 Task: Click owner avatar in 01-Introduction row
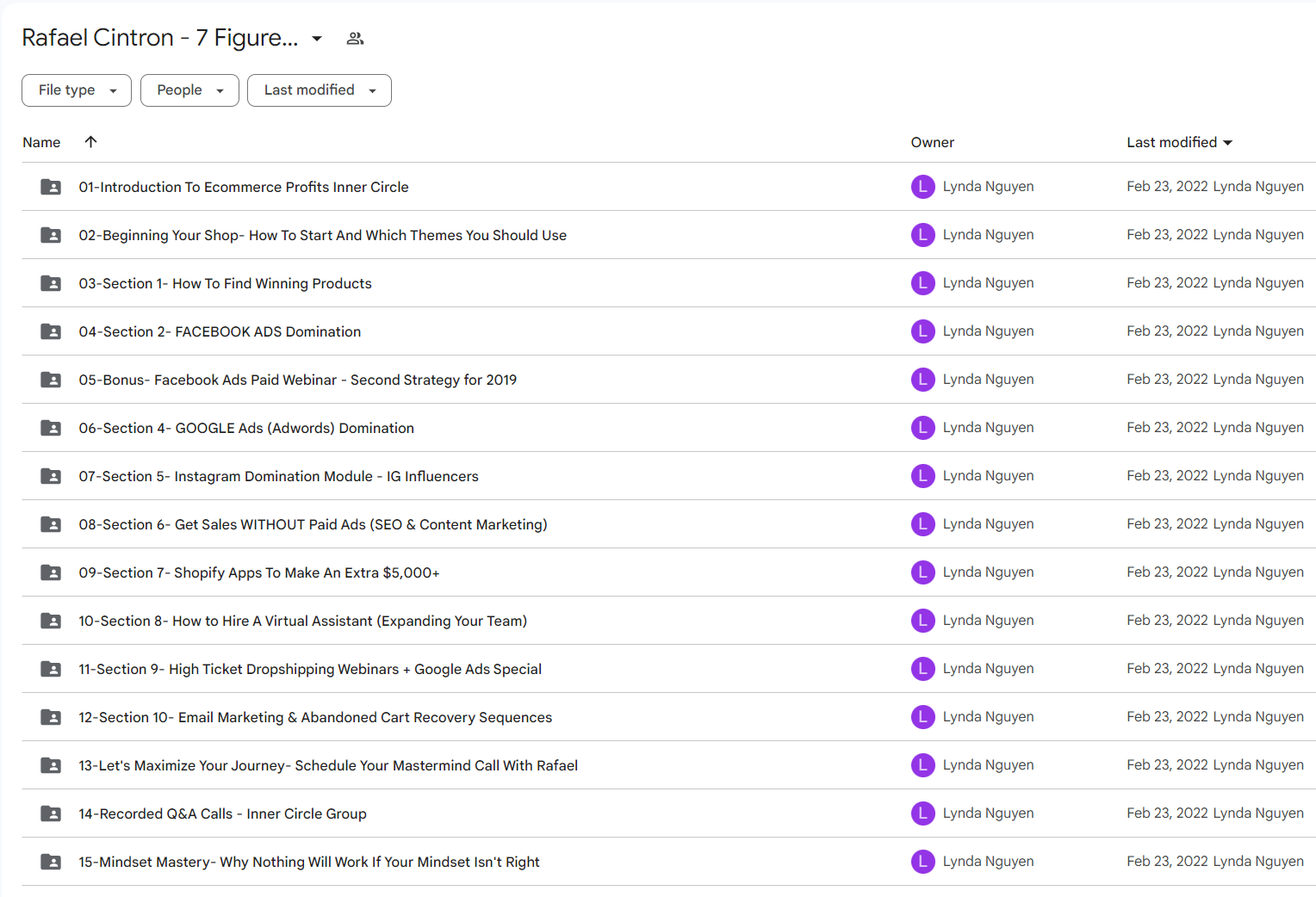tap(923, 187)
